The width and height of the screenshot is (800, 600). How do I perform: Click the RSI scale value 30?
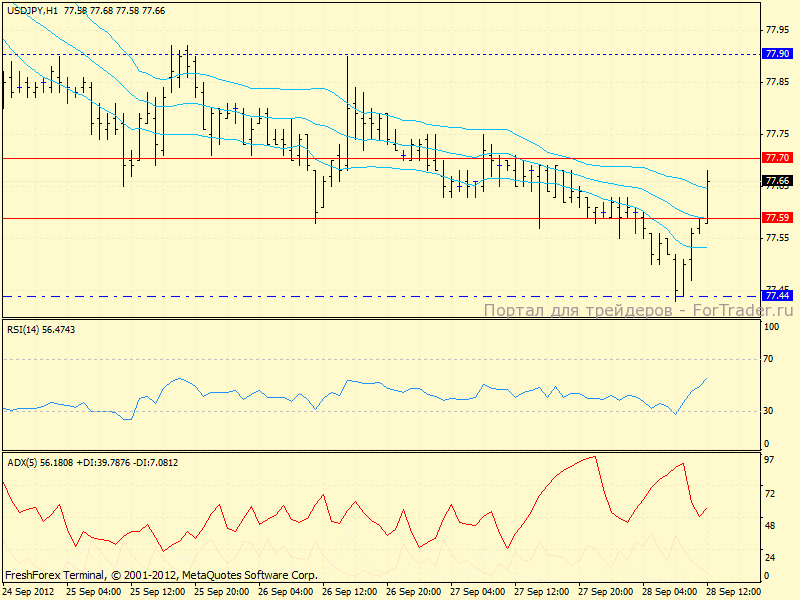tap(771, 410)
